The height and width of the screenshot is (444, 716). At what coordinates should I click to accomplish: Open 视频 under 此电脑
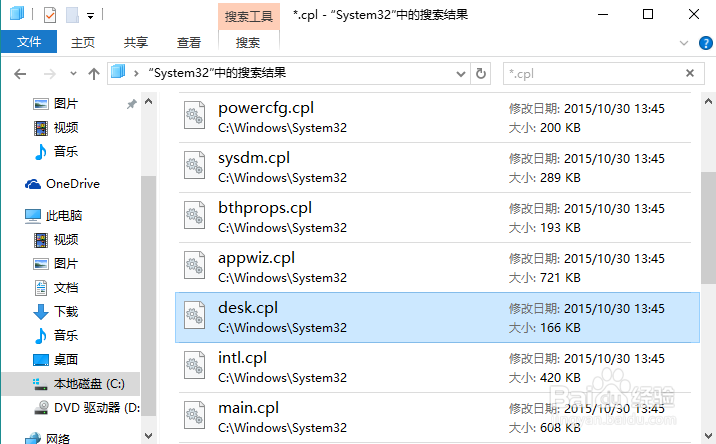pos(56,239)
